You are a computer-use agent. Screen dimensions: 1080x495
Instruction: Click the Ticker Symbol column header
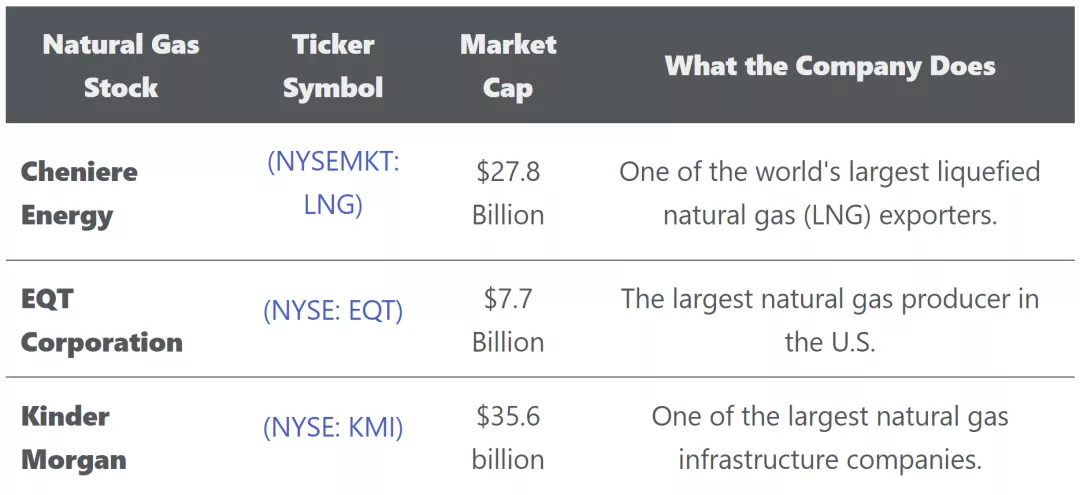tap(333, 66)
